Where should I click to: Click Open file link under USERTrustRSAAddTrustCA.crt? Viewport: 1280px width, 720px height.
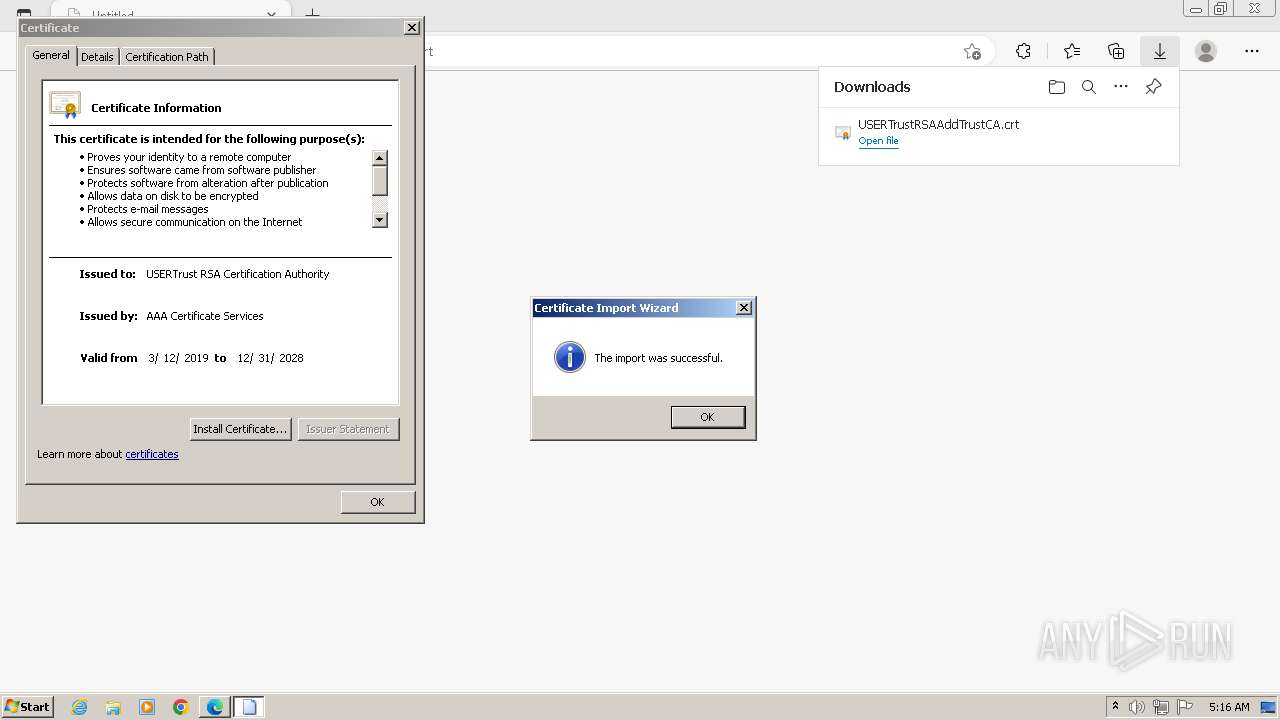pos(878,141)
